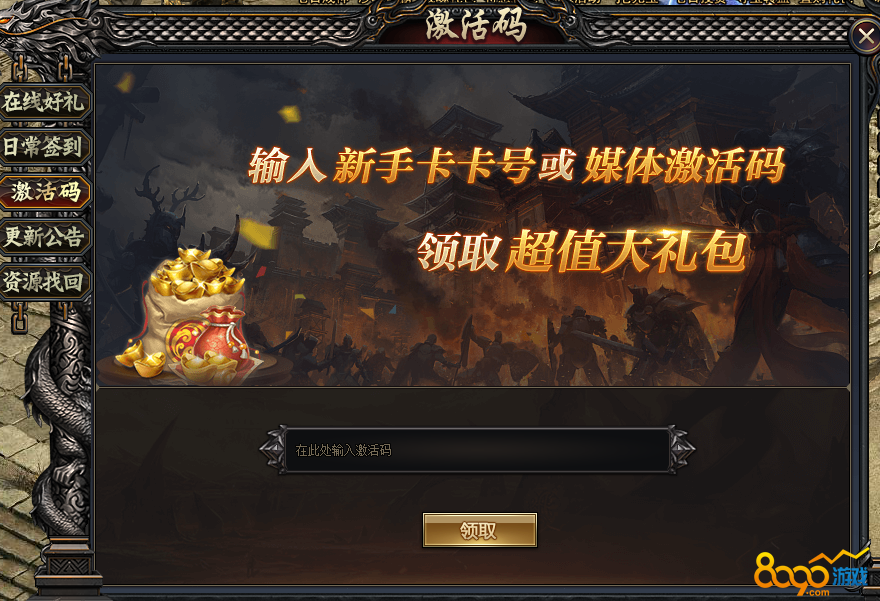Click the 8090游戏 logo
This screenshot has width=880, height=601.
(x=811, y=574)
